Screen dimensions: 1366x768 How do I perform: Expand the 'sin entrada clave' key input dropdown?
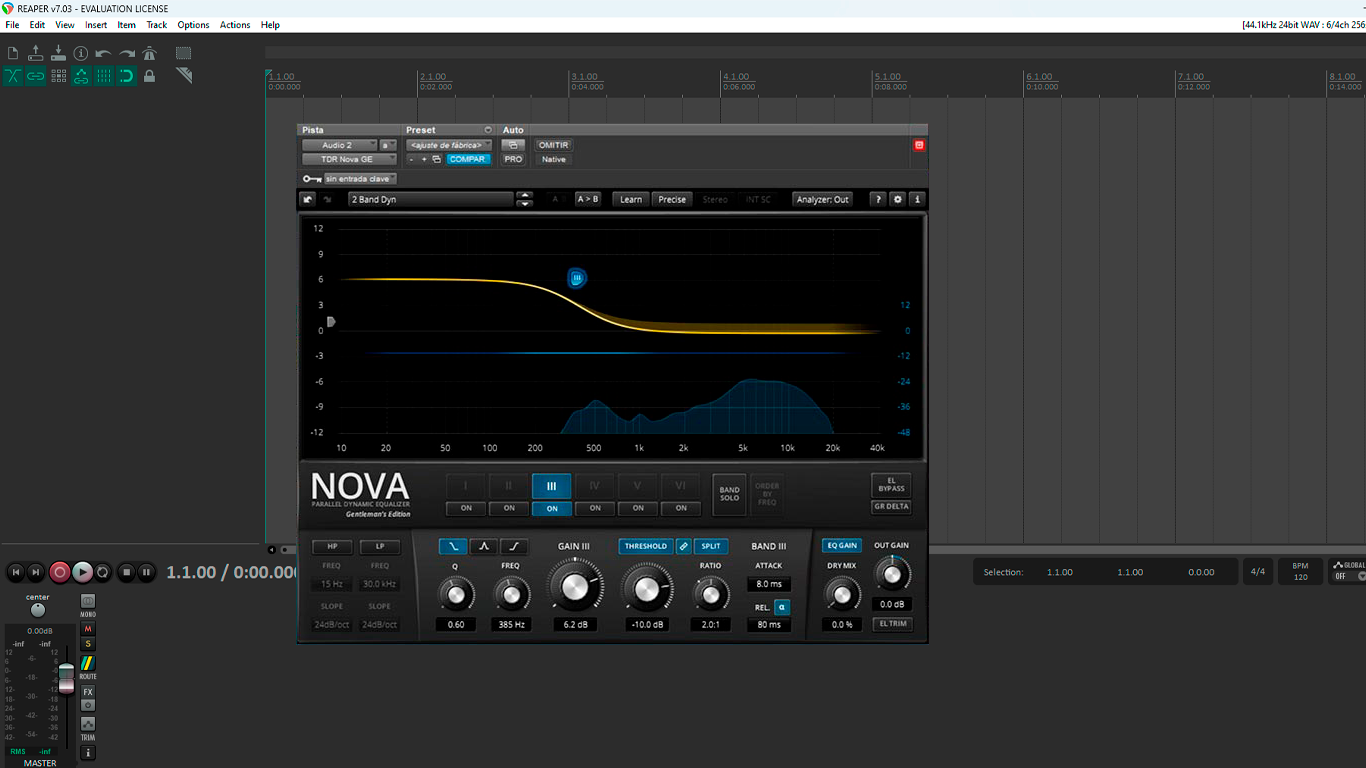(x=360, y=179)
